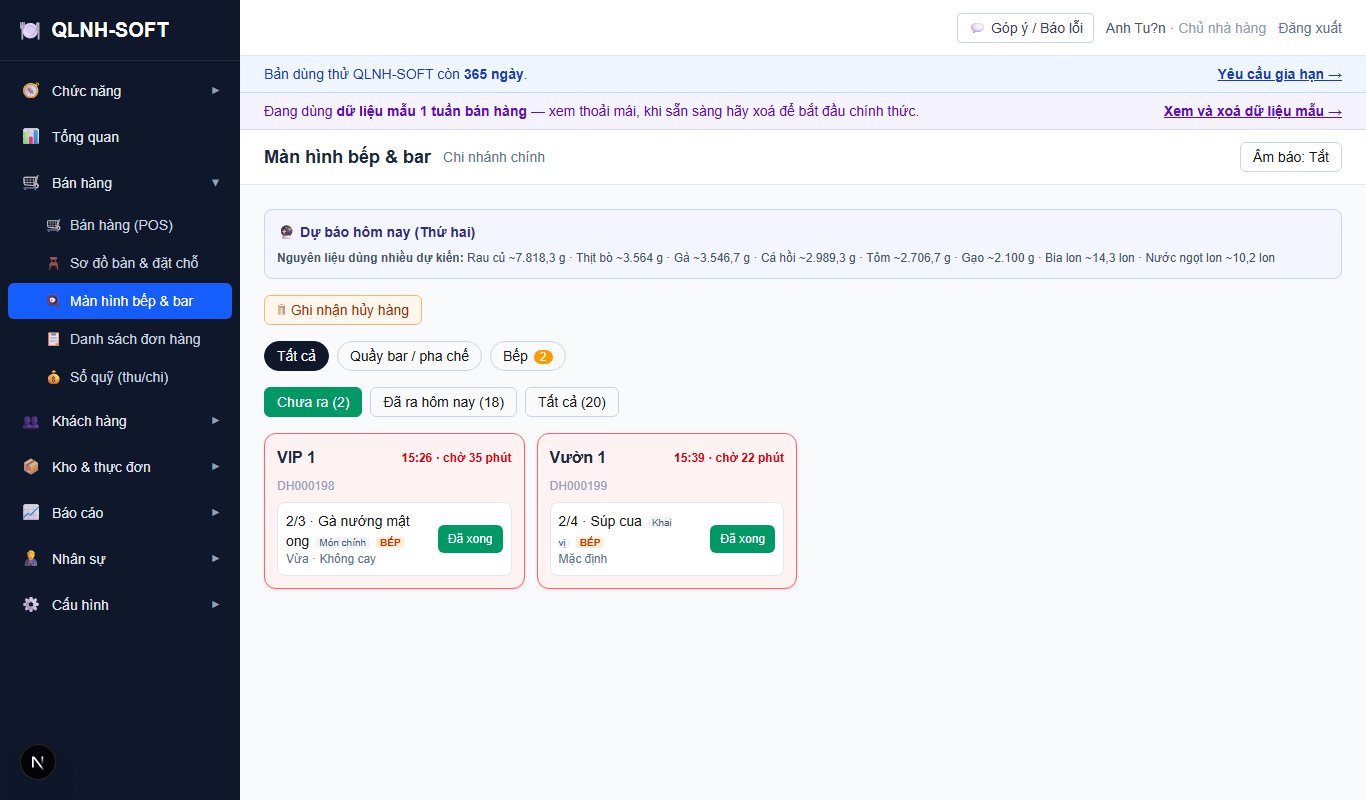This screenshot has width=1366, height=800.
Task: Click the Sổ quỹ money bag icon
Action: point(53,377)
